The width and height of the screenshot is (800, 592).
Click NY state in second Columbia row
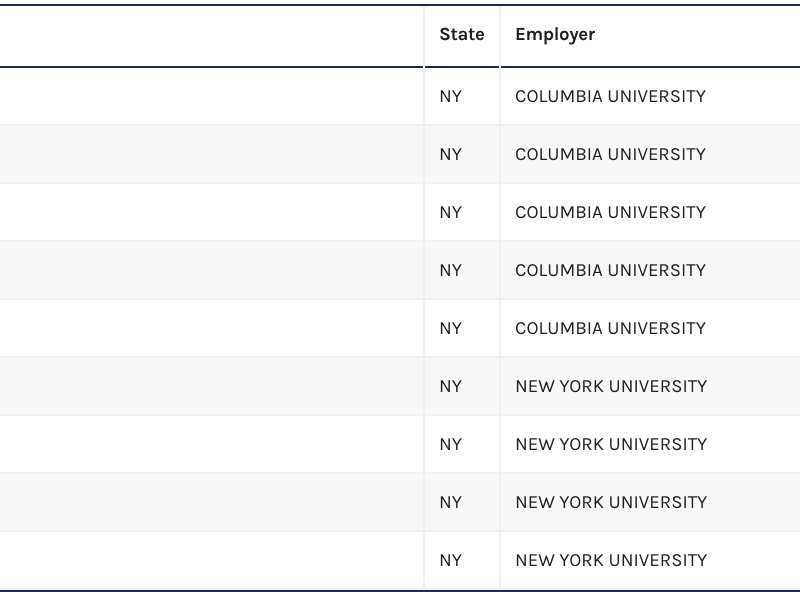coord(451,154)
